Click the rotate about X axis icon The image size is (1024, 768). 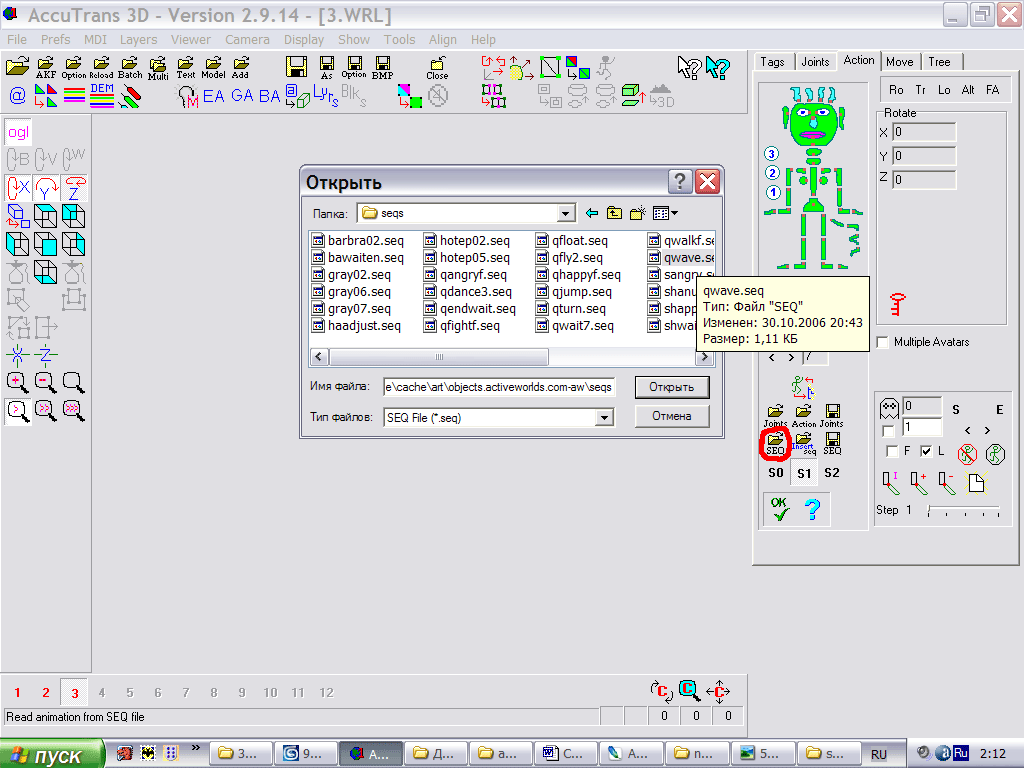tap(18, 188)
